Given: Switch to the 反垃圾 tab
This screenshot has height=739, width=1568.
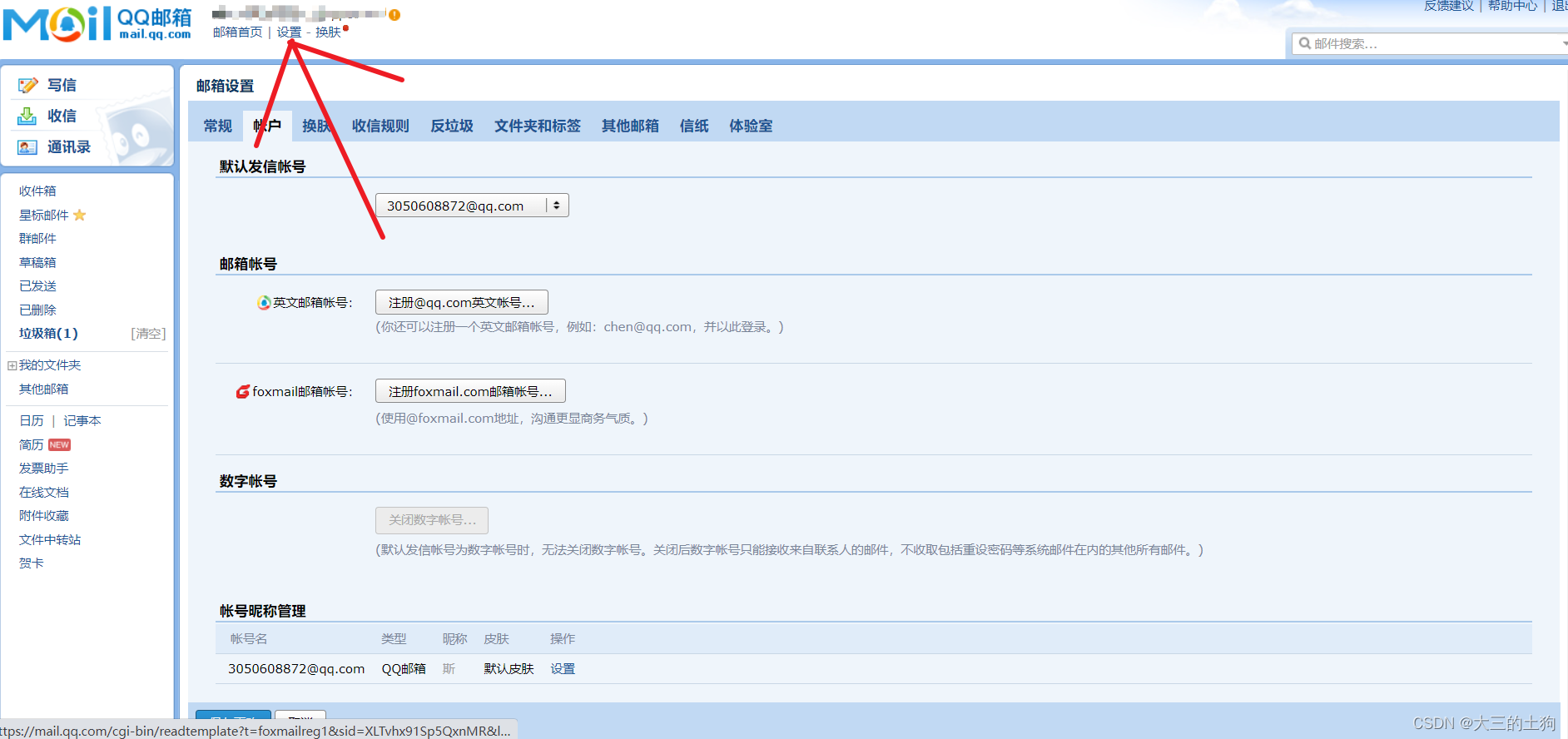Looking at the screenshot, I should (x=452, y=126).
